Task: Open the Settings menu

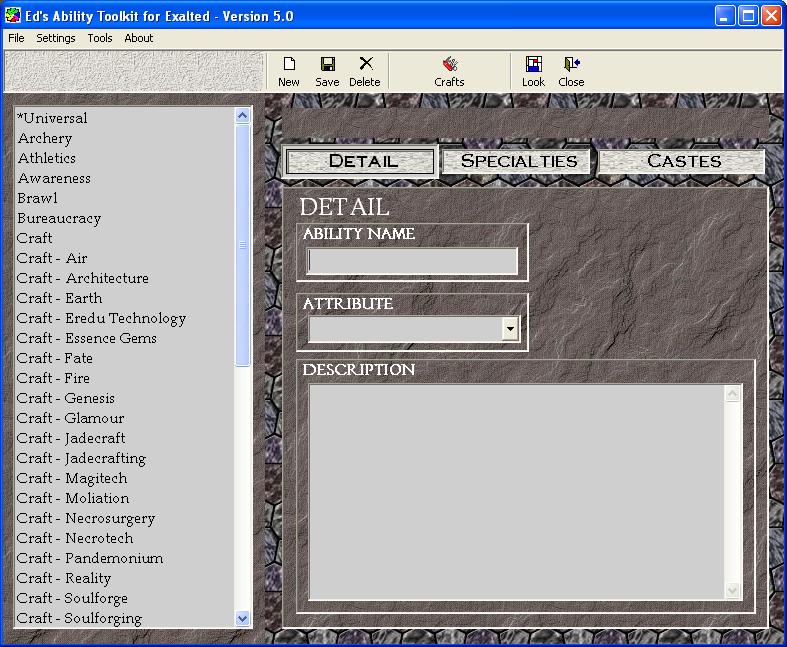Action: click(x=56, y=38)
